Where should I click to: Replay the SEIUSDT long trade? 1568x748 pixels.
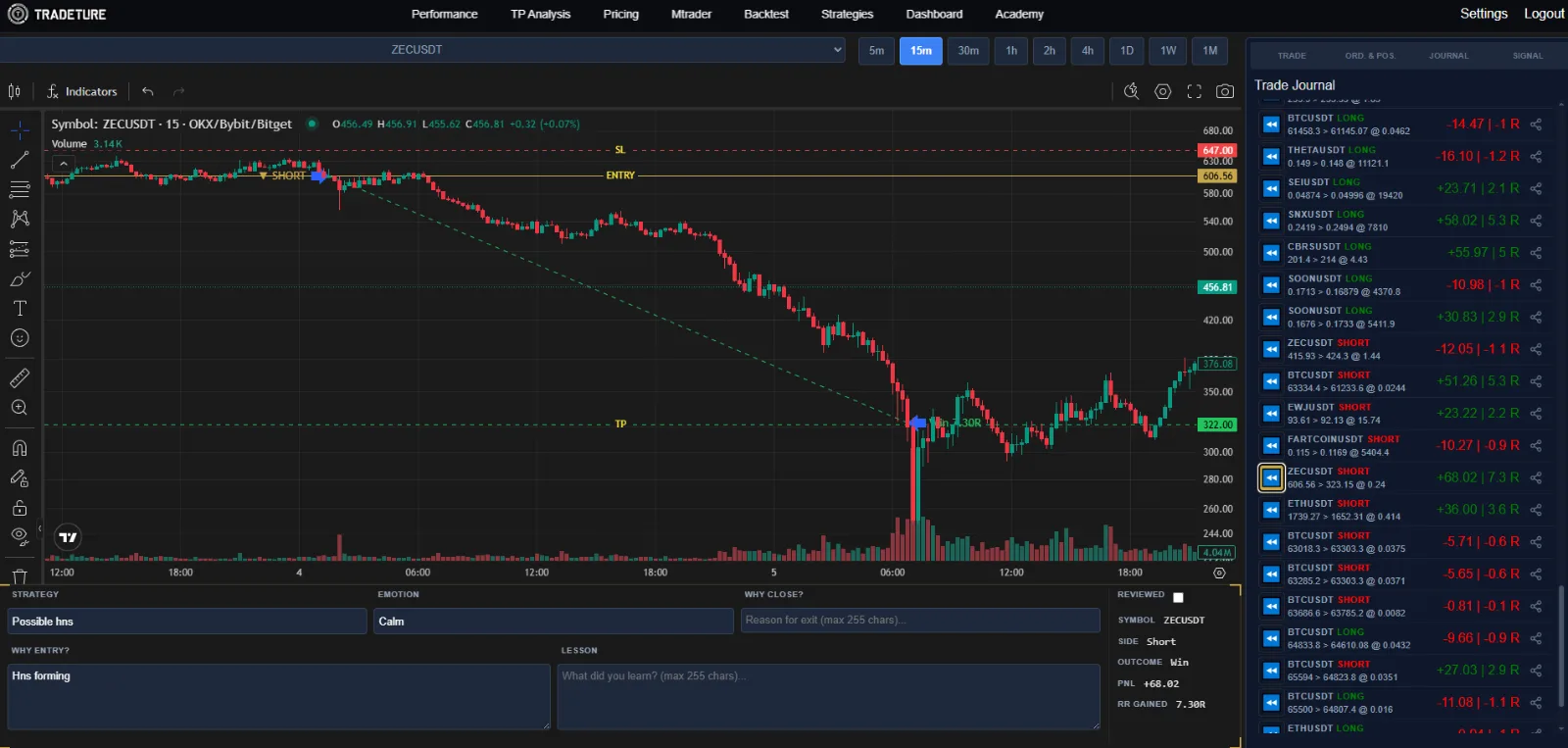[x=1271, y=188]
